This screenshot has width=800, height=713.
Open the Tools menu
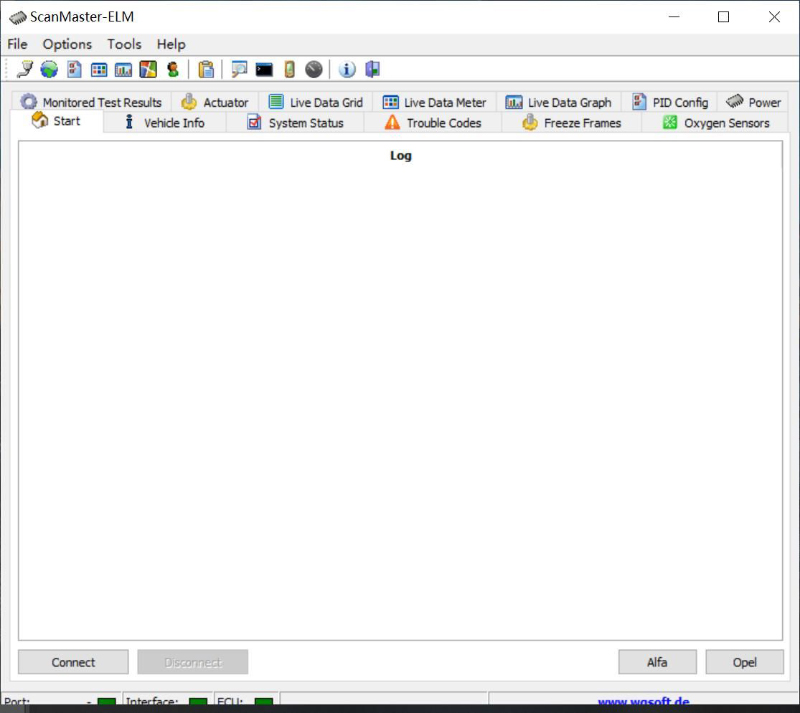click(x=124, y=44)
